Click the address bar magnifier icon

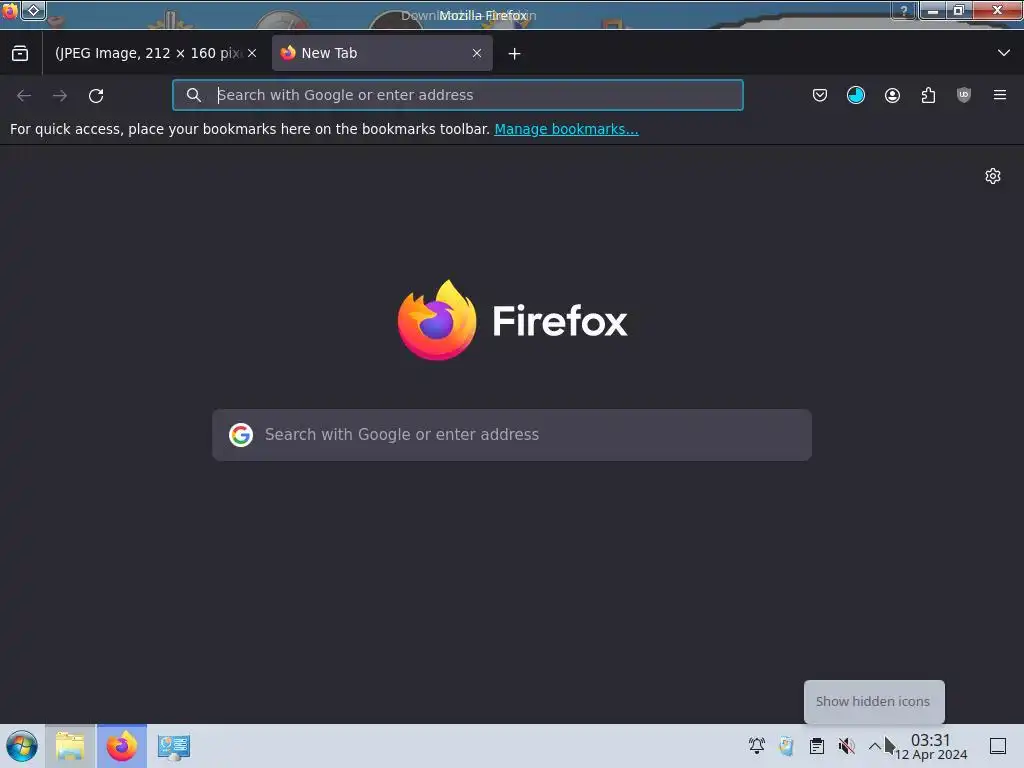(x=193, y=95)
